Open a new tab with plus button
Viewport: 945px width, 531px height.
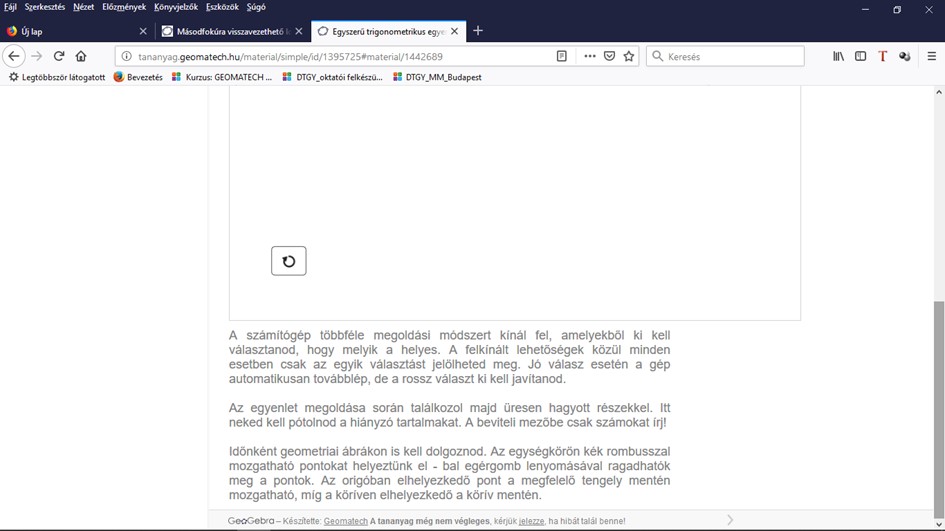[478, 31]
